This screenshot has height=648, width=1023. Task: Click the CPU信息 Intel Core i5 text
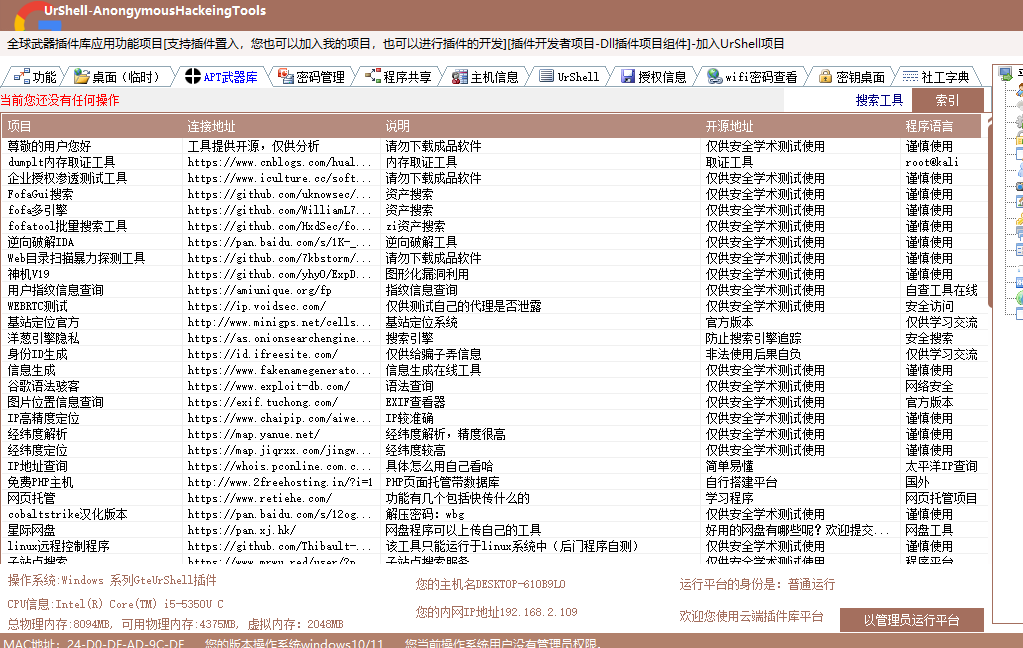point(115,604)
